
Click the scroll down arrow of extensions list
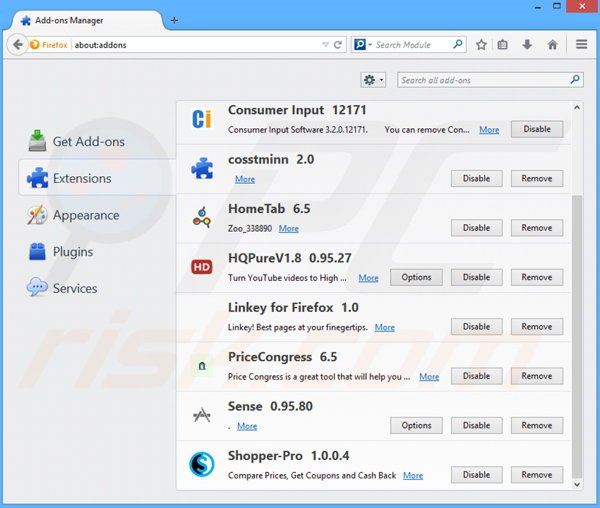tap(577, 484)
